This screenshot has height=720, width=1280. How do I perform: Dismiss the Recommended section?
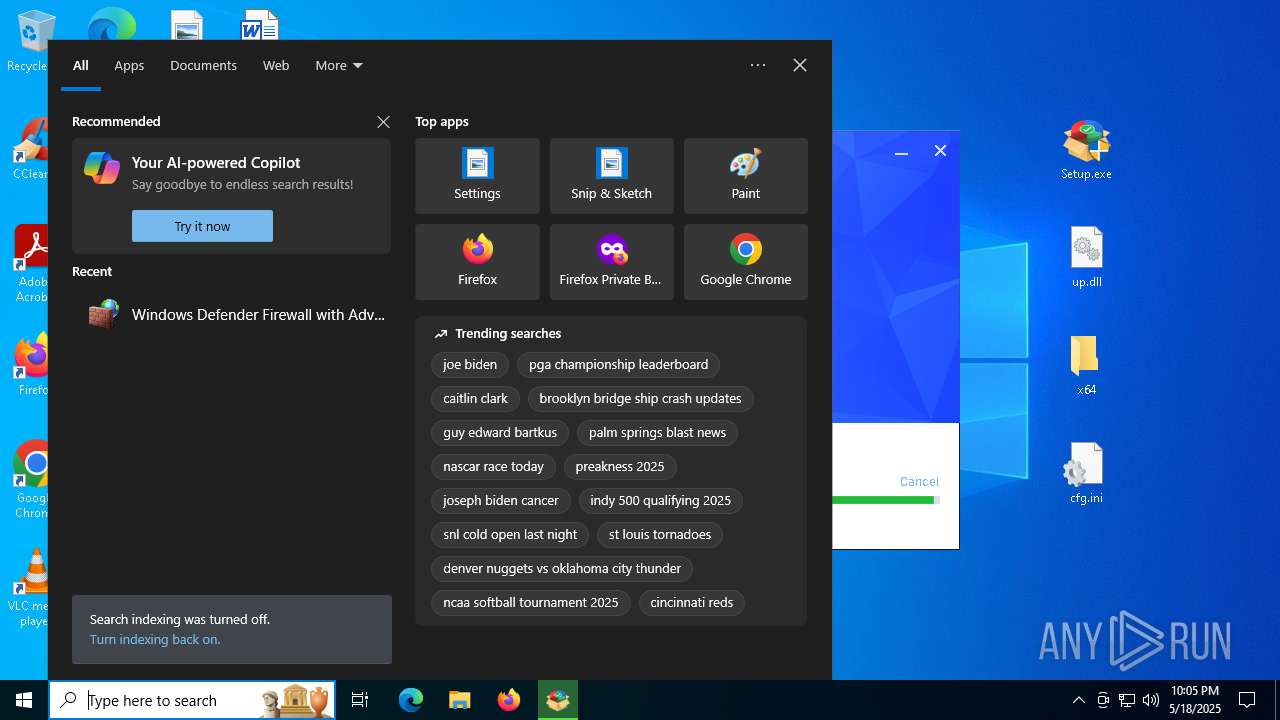pos(383,122)
